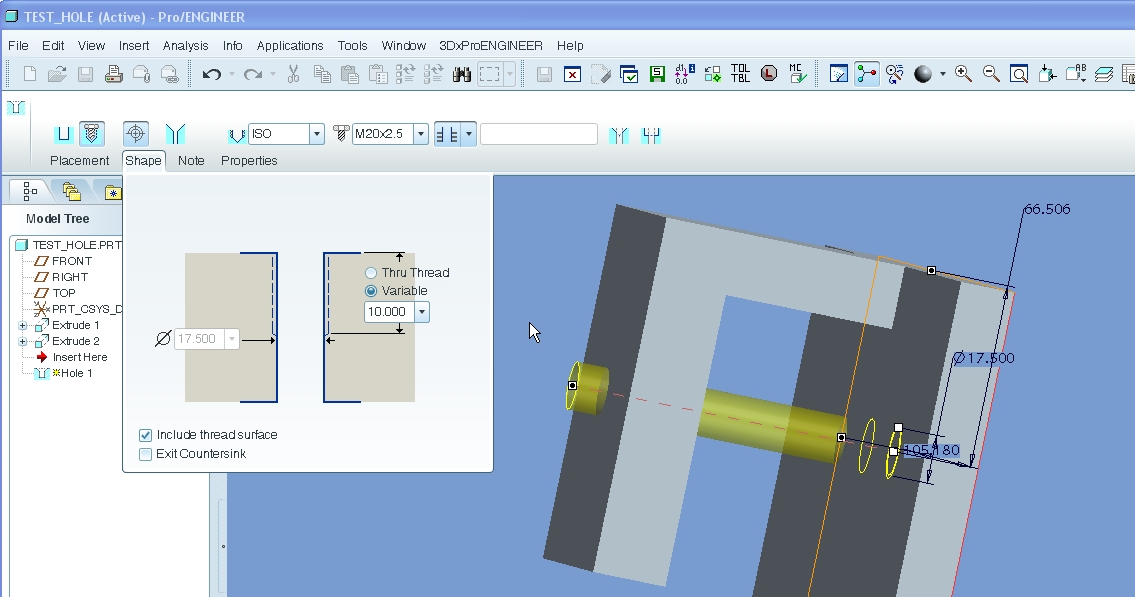The width and height of the screenshot is (1135, 597).
Task: Click the Find binoculars icon
Action: tap(462, 74)
